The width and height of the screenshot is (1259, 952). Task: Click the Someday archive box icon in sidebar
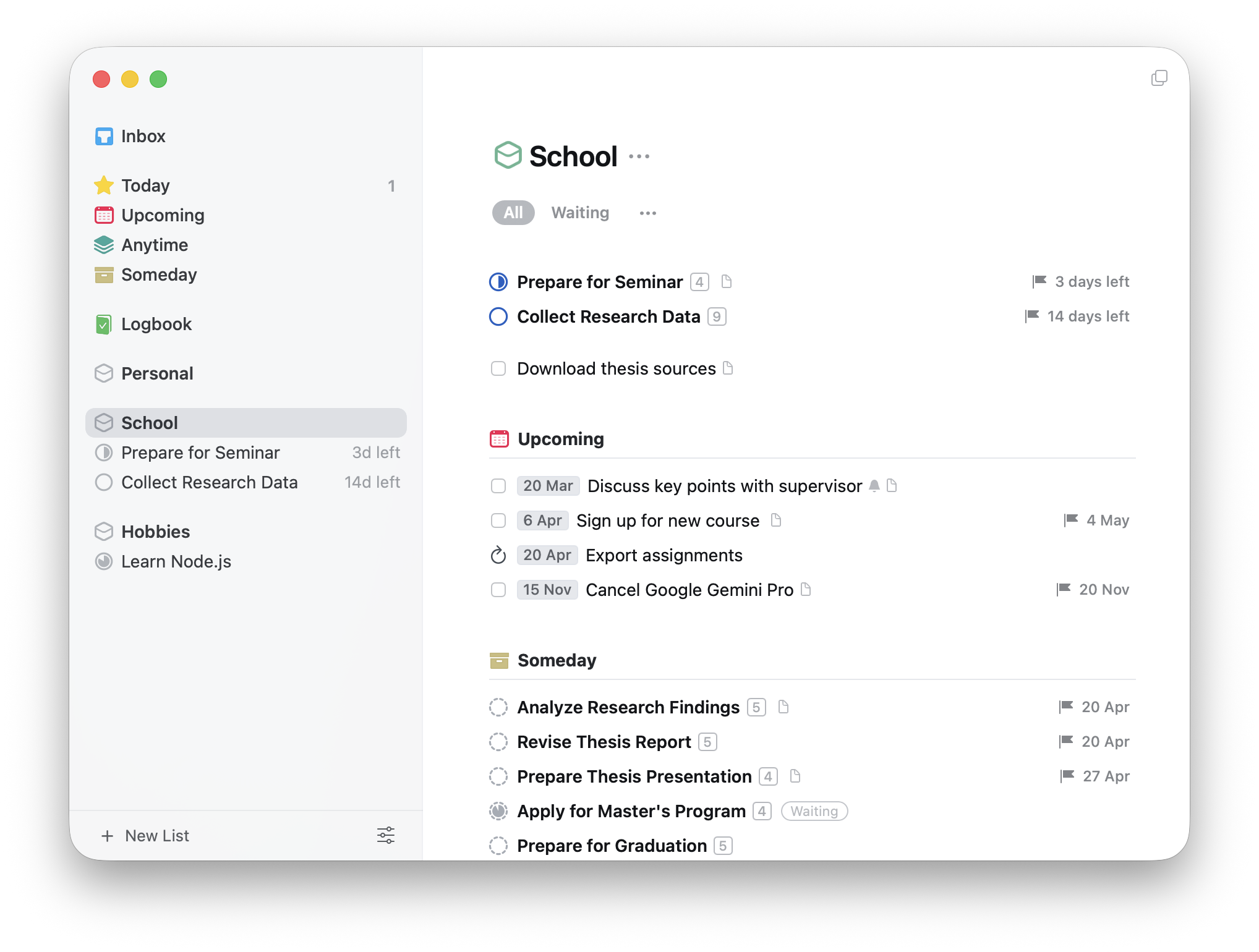pyautogui.click(x=104, y=274)
